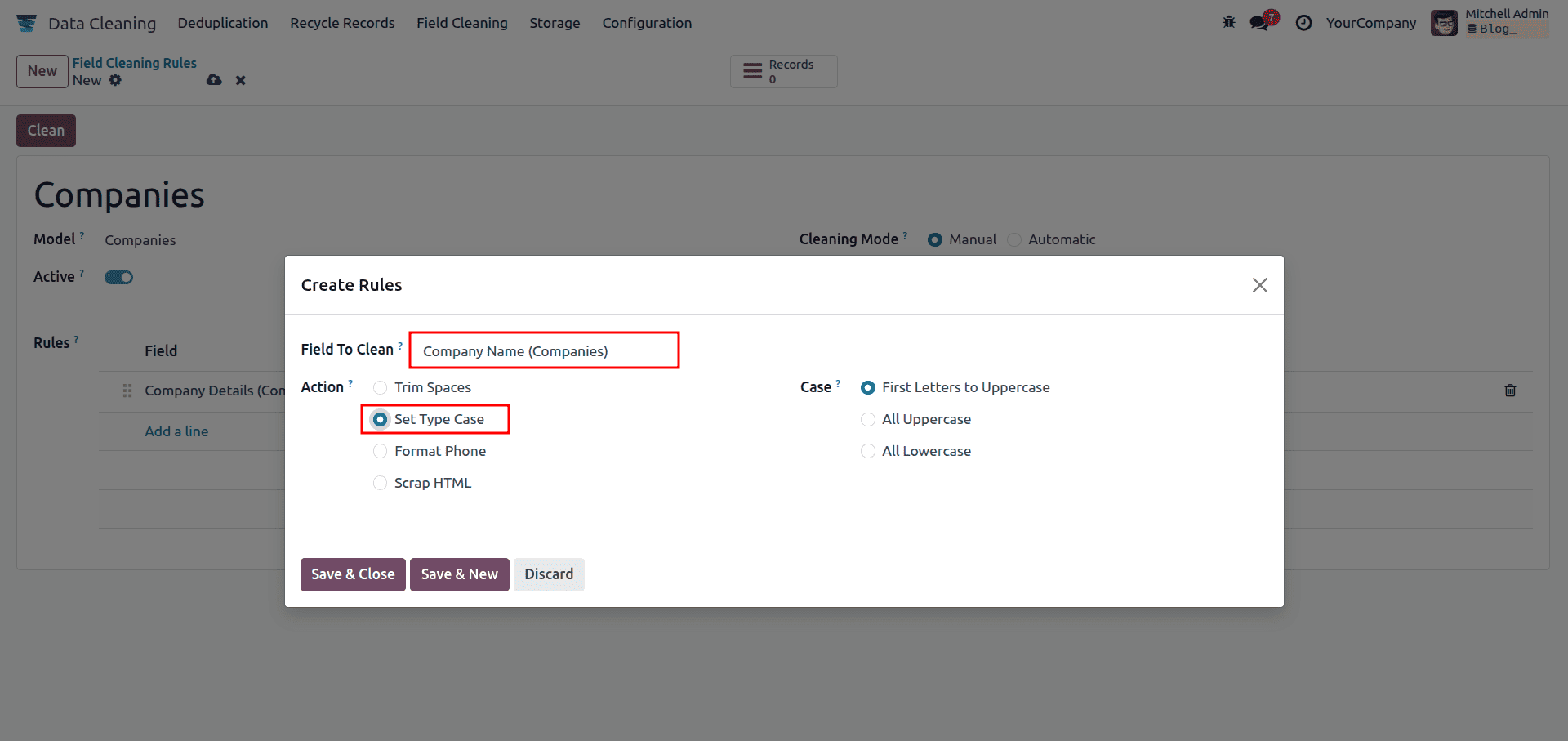Screen dimensions: 1568x741
Task: Select the Trim Spaces action
Action: click(381, 387)
